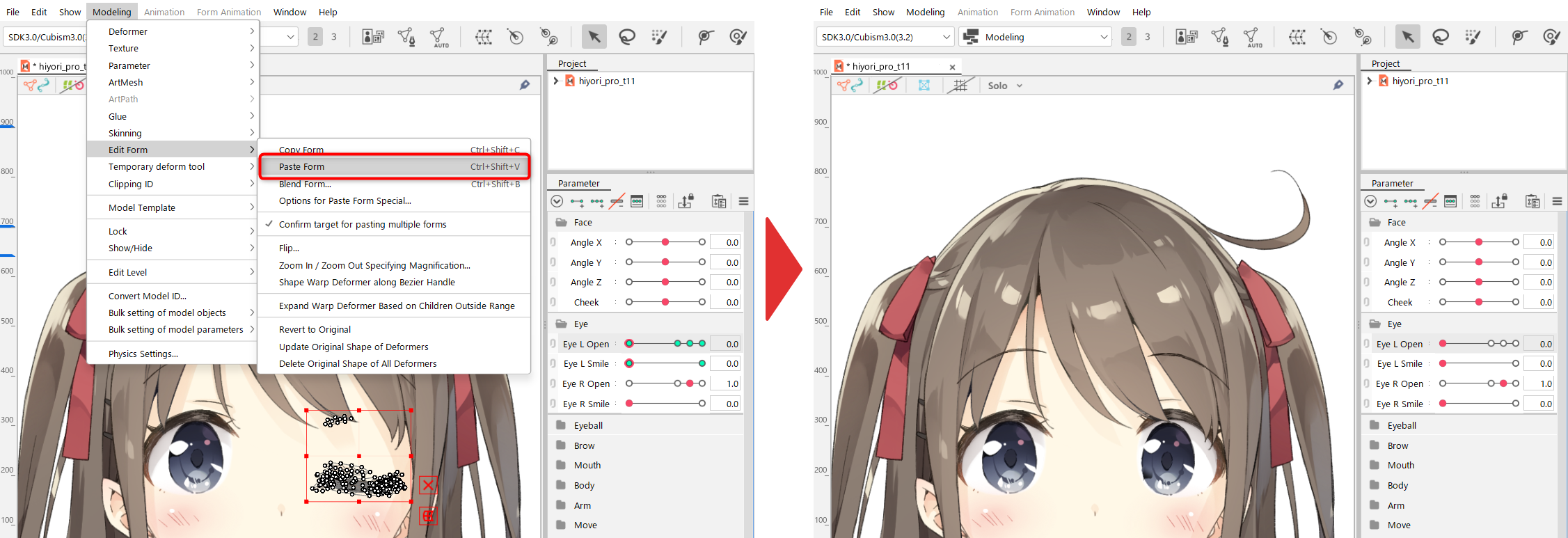Click the Angle X slider in left Parameter panel
This screenshot has width=1568, height=538.
click(665, 242)
